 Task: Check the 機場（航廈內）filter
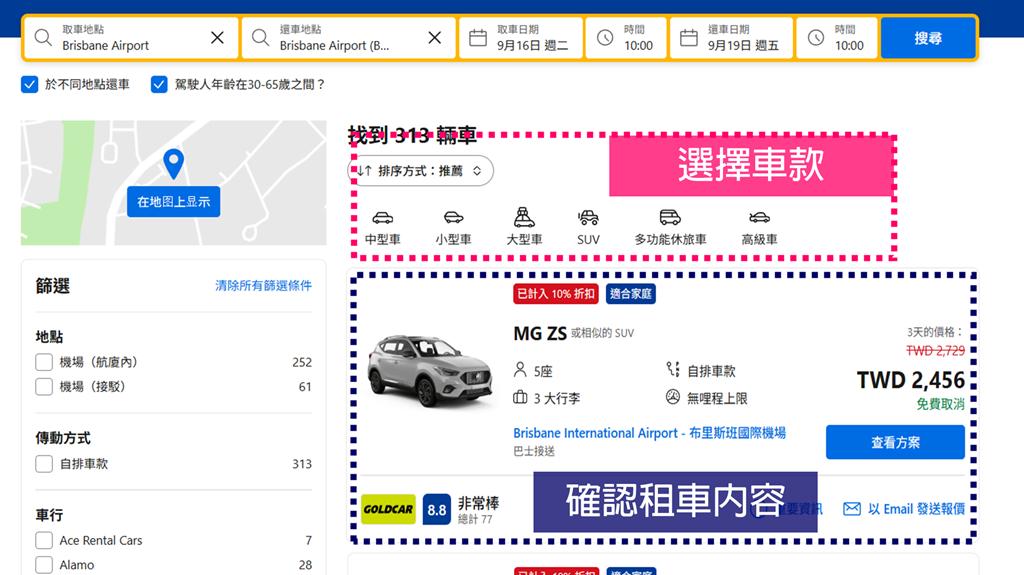click(44, 362)
